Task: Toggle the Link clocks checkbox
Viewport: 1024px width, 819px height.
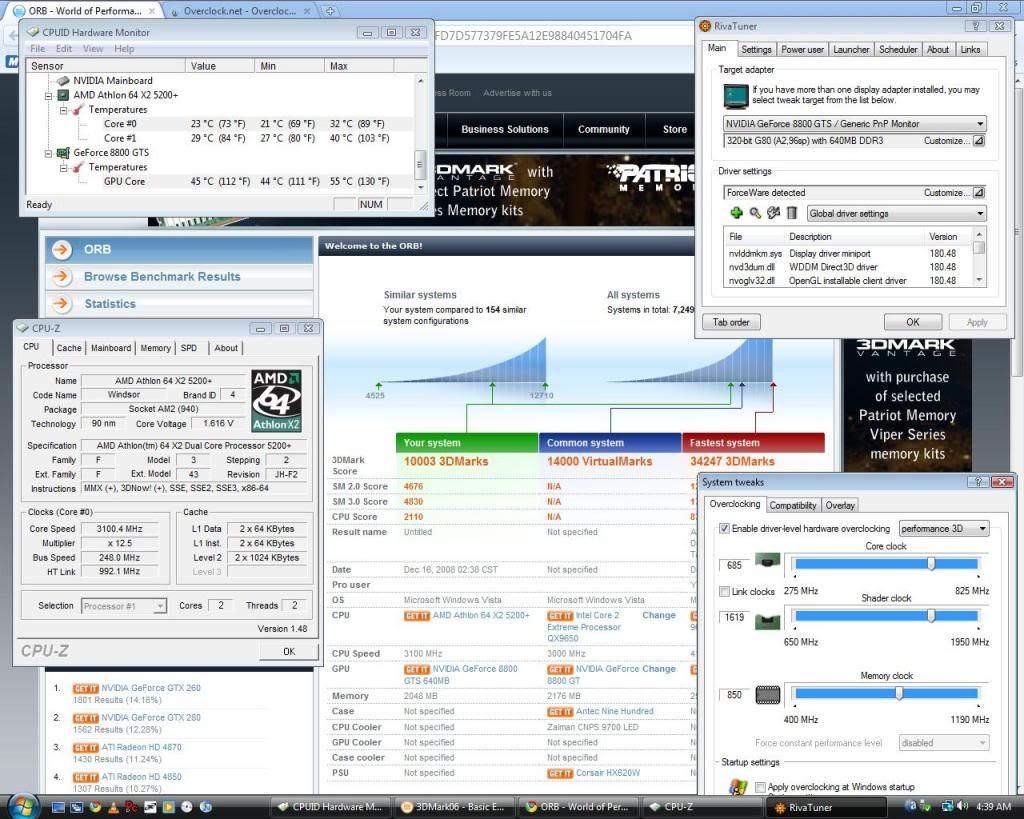Action: tap(724, 592)
